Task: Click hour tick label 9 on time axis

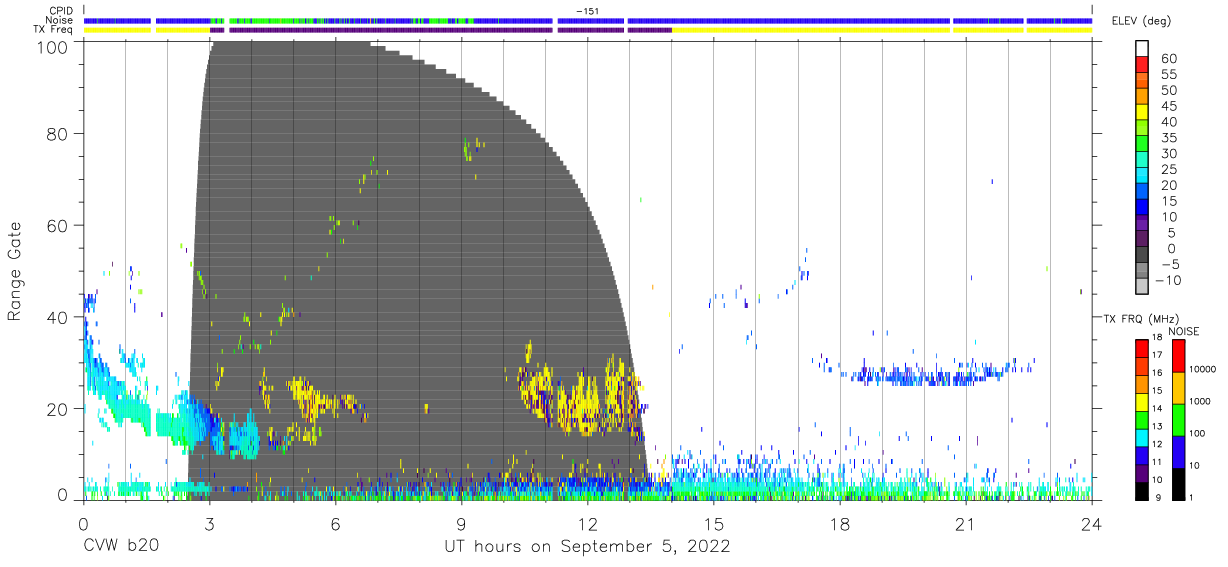Action: coord(461,523)
